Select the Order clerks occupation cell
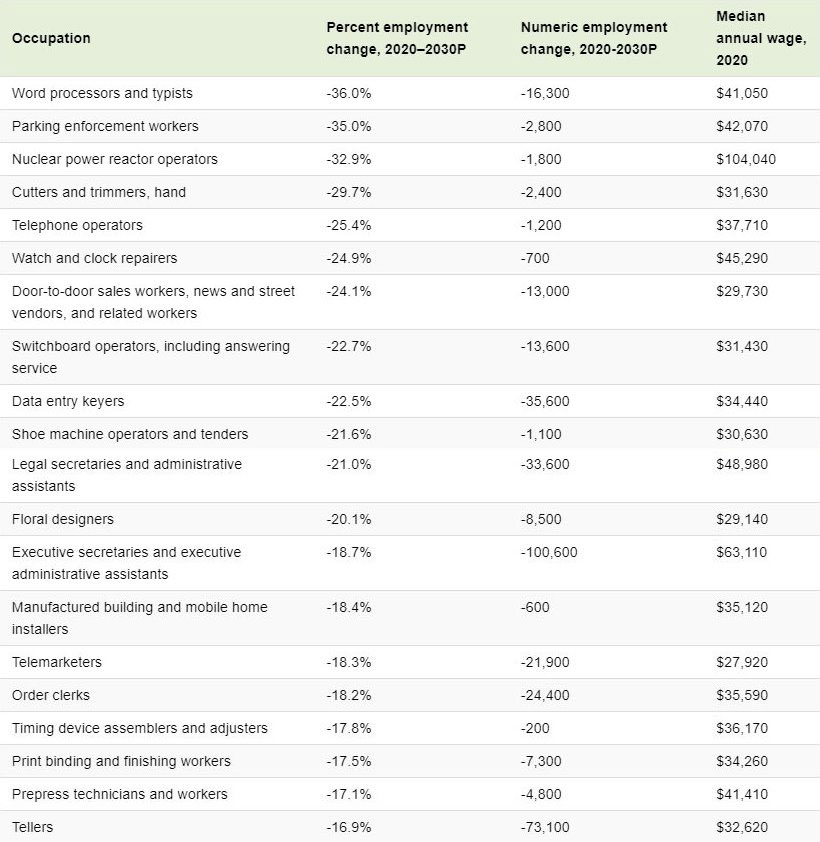820x842 pixels. pyautogui.click(x=51, y=695)
